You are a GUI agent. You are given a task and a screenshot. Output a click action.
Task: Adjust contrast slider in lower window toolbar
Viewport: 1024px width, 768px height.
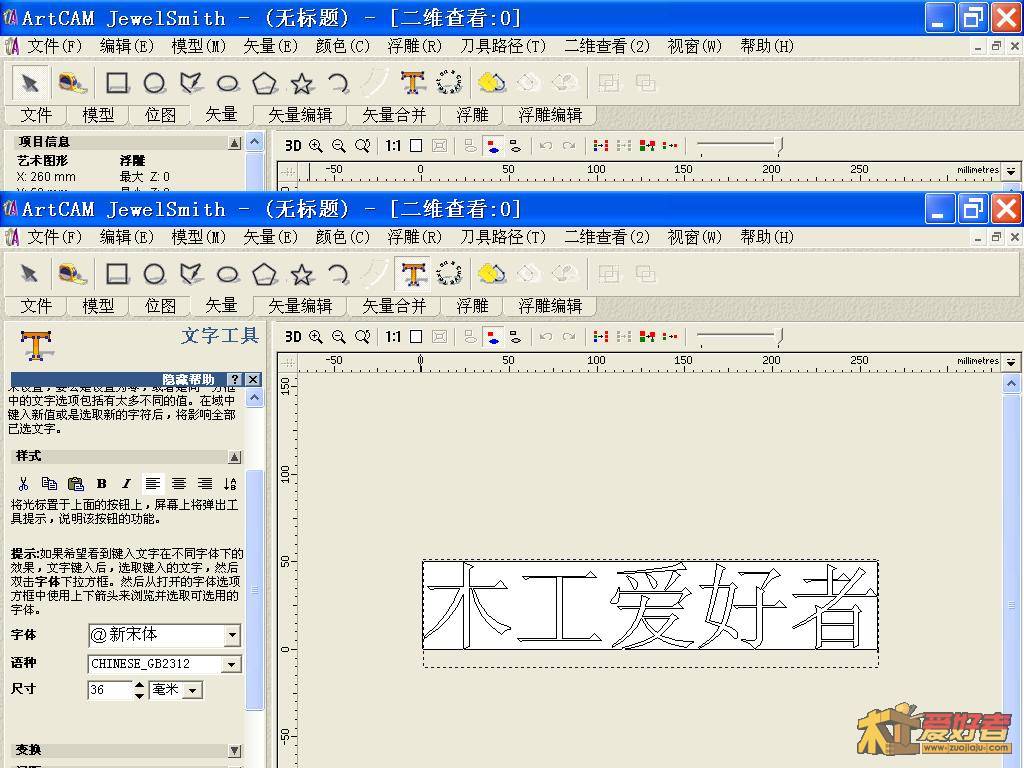[780, 337]
